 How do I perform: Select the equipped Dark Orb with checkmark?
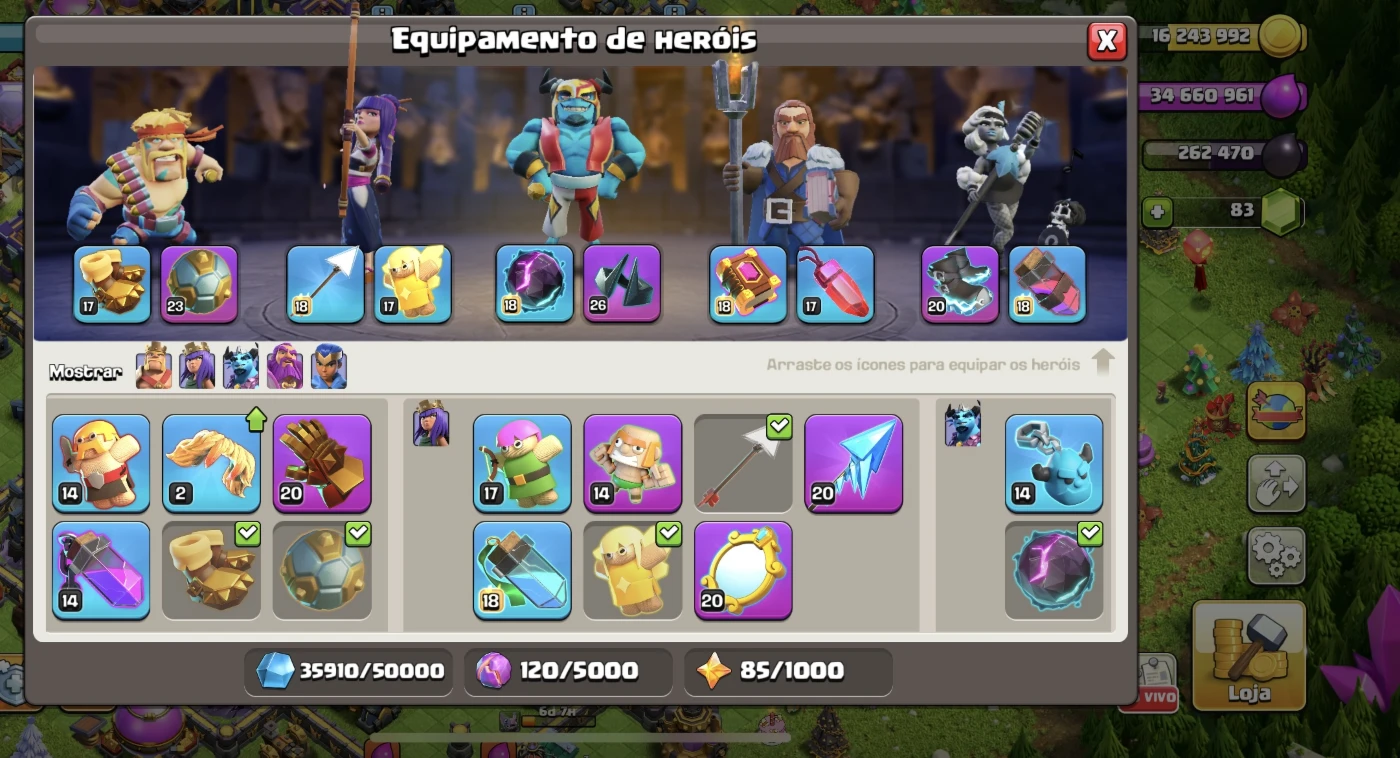(1054, 570)
